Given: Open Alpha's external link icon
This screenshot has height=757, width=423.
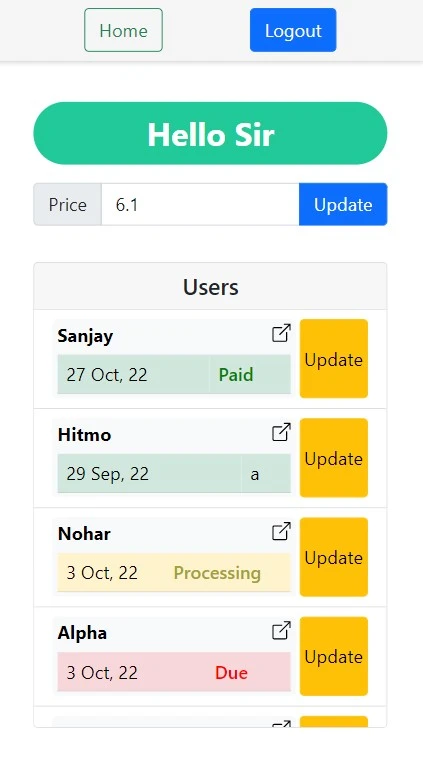Looking at the screenshot, I should click(x=281, y=630).
